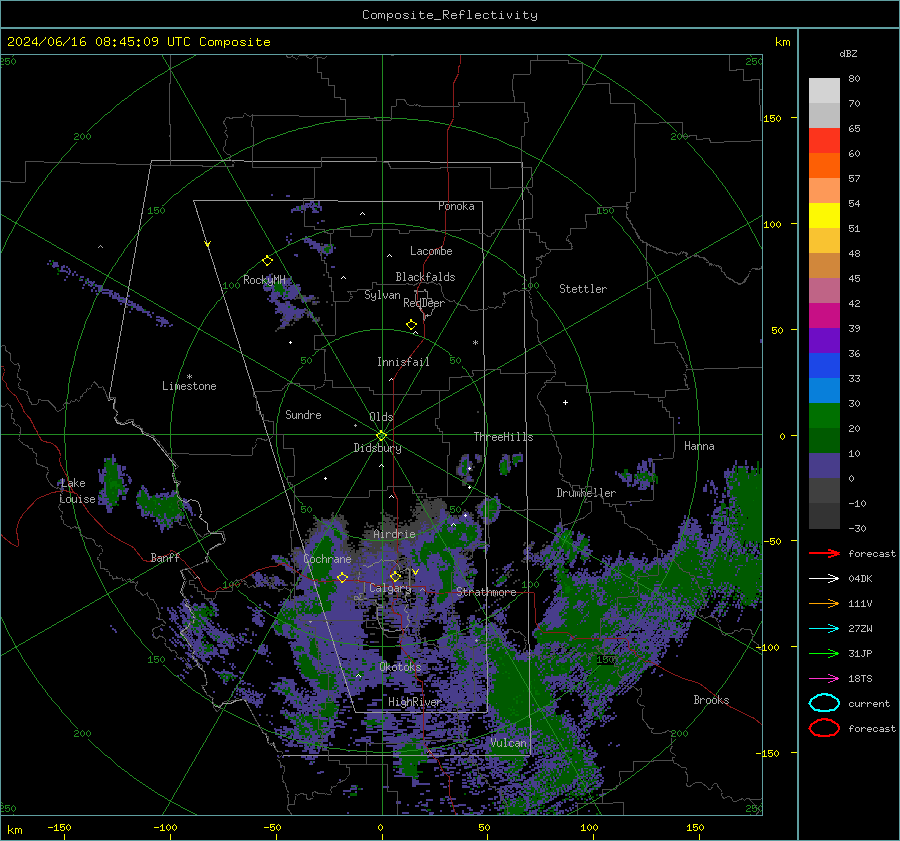This screenshot has height=841, width=900.
Task: Click the Stettler city label
Action: pos(583,289)
